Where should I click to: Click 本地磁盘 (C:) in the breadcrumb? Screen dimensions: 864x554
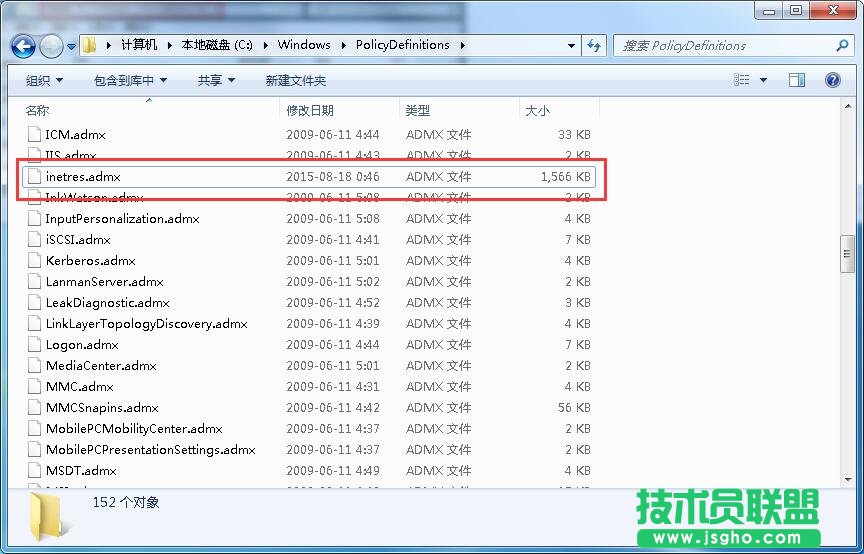point(217,45)
